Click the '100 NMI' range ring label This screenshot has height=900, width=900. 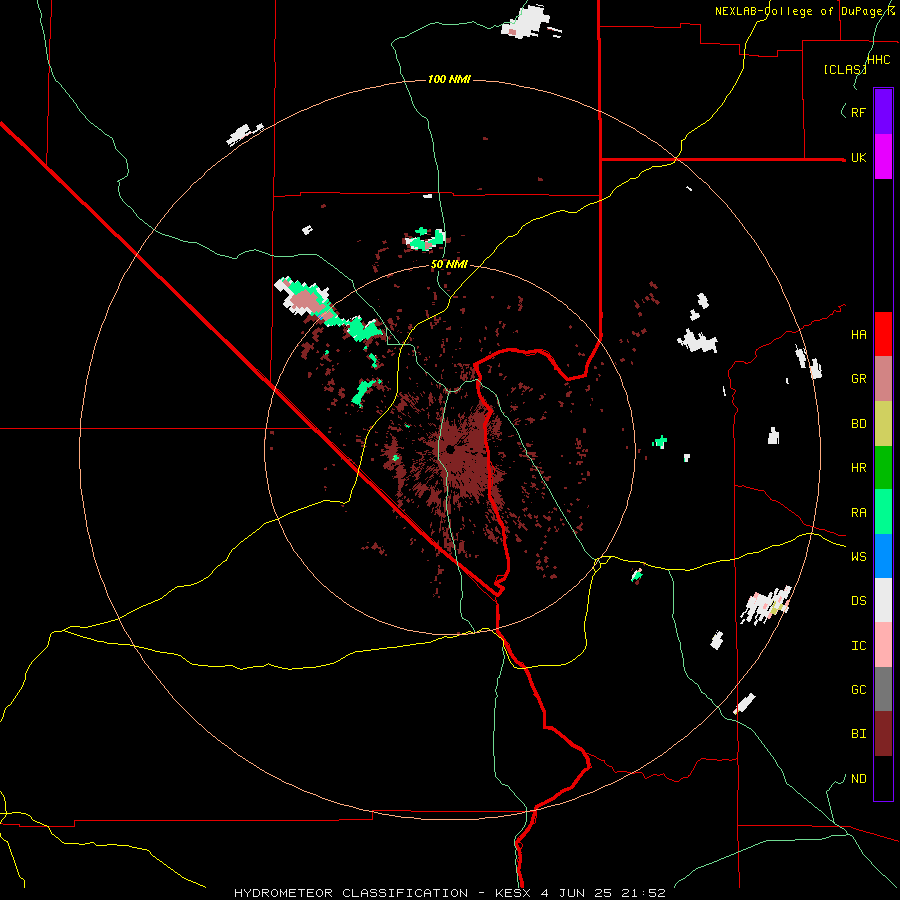pyautogui.click(x=449, y=79)
